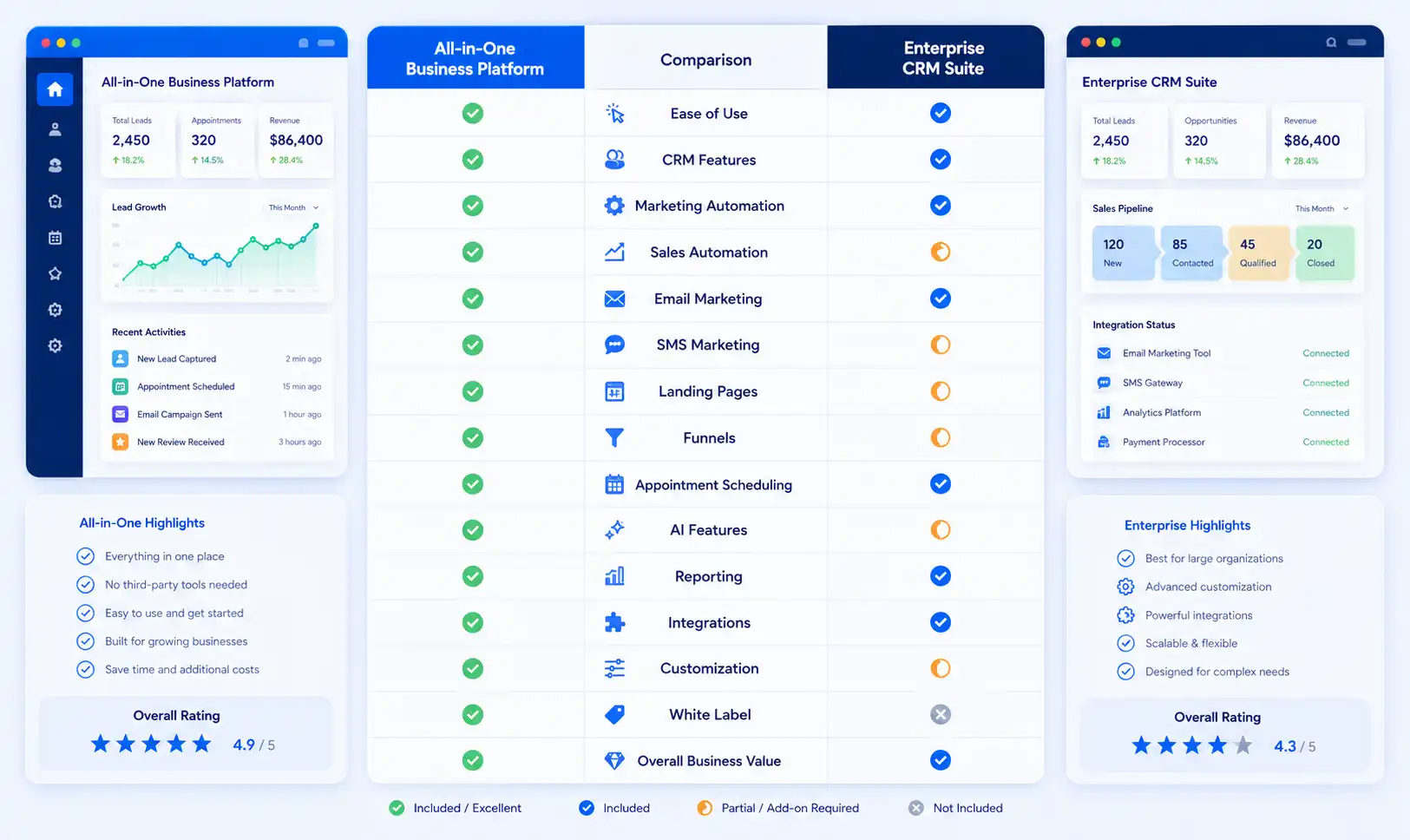Open the Qualified pipeline stage showing 45
Screen dimensions: 1410x840
1259,253
